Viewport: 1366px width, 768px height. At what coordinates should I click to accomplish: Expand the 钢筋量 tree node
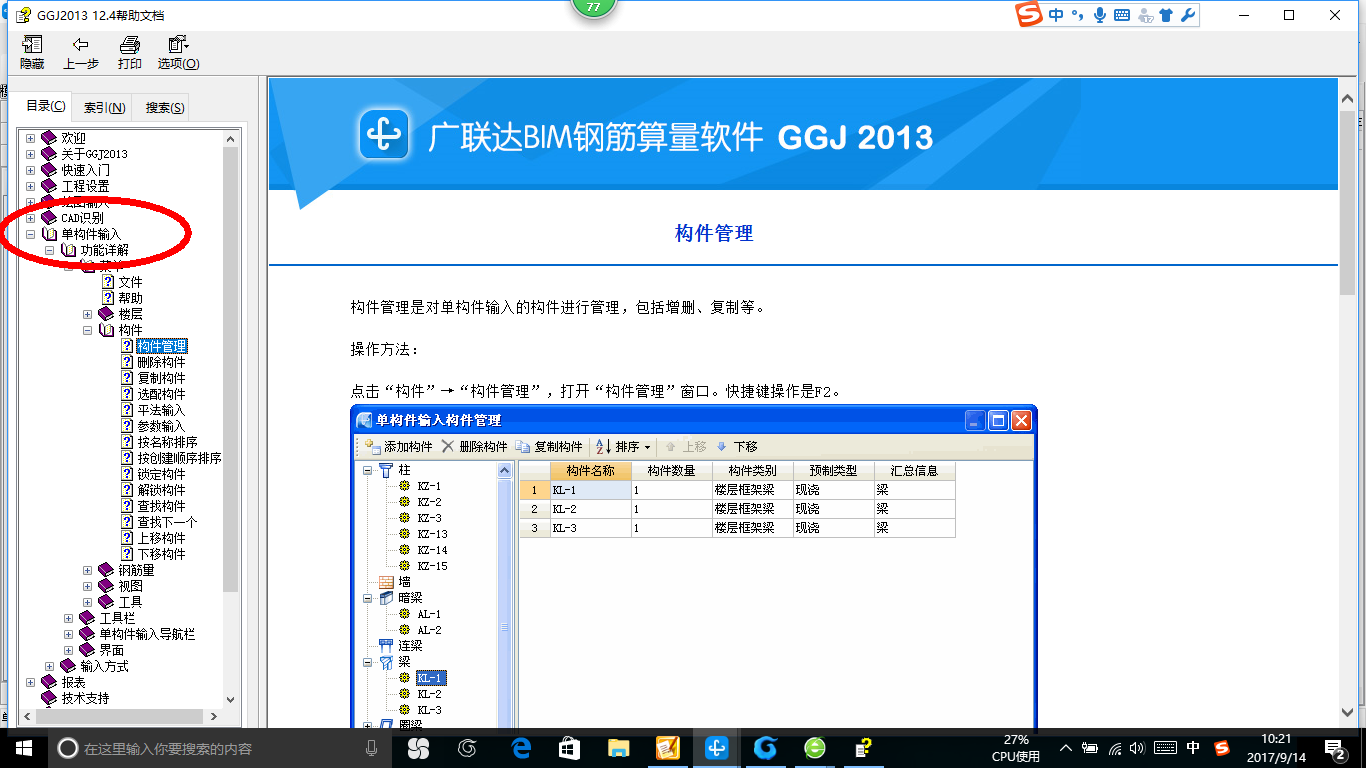[x=87, y=570]
